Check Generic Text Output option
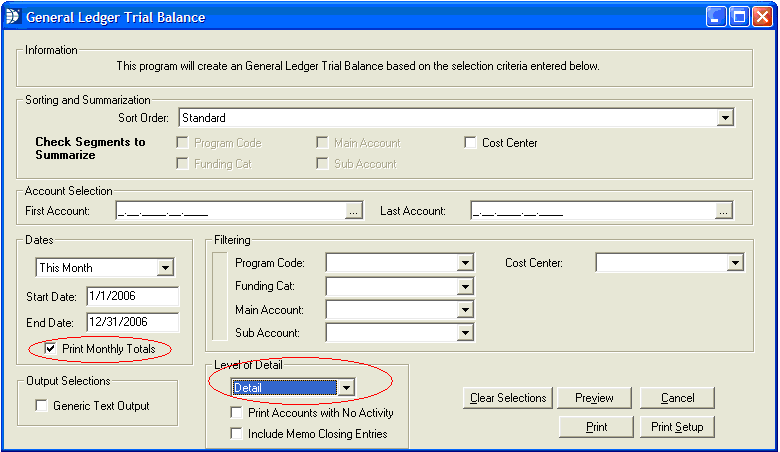 41,406
